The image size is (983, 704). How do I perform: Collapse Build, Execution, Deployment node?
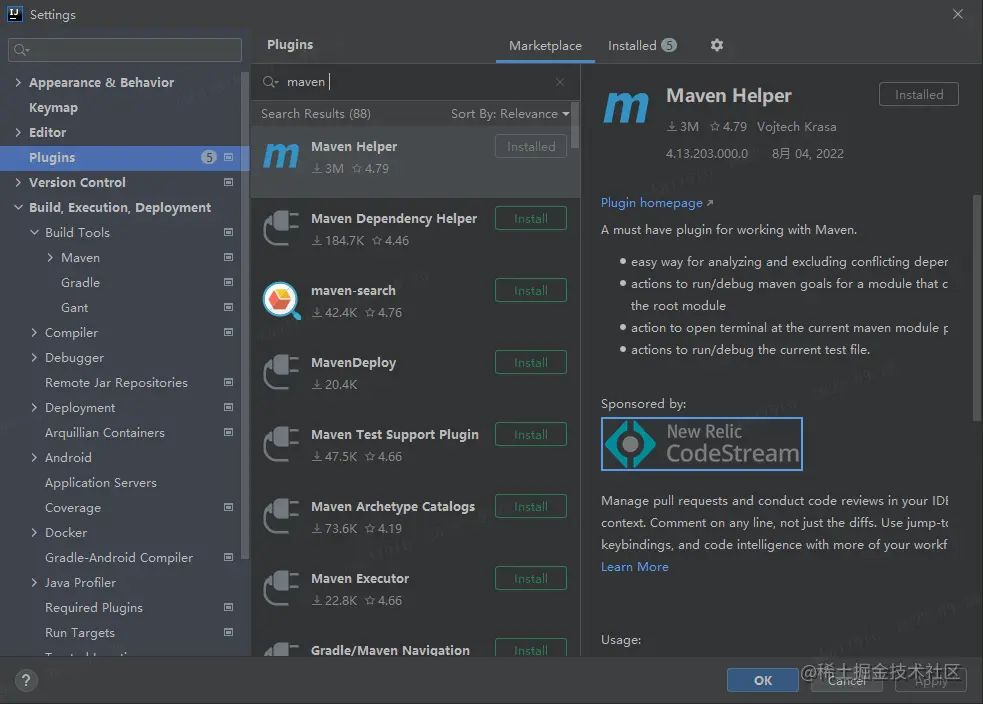coord(18,208)
